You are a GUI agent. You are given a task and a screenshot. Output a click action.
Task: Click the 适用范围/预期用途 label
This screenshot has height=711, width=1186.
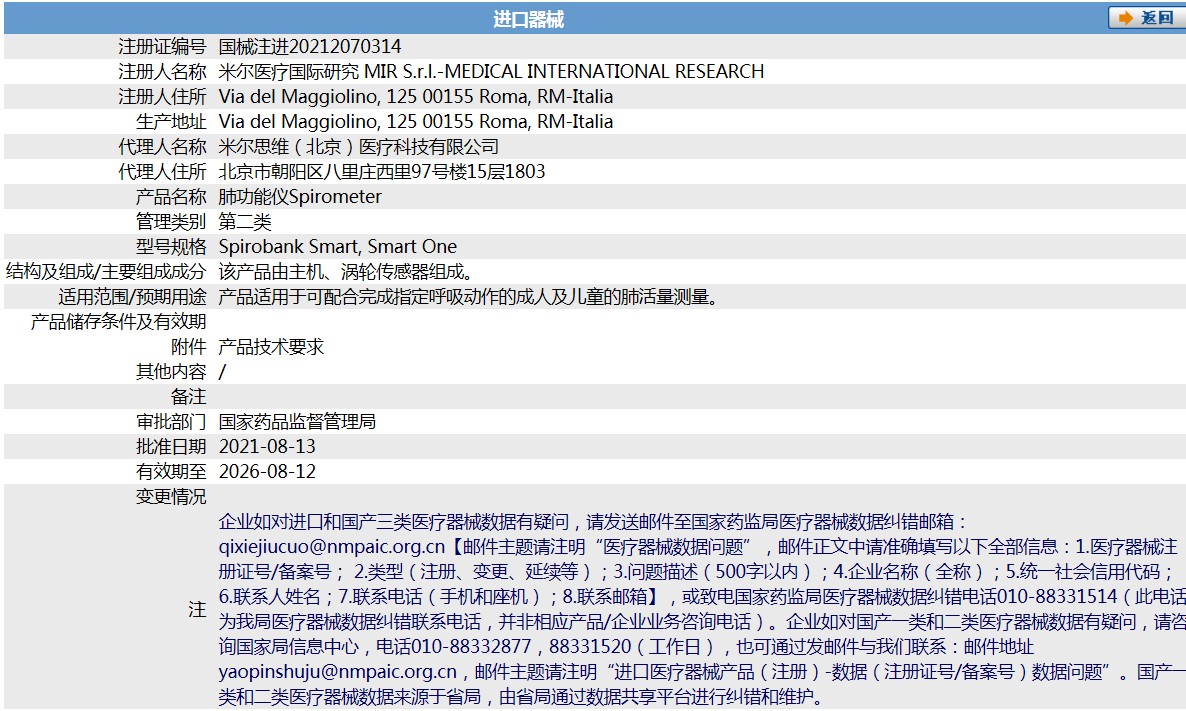[132, 297]
